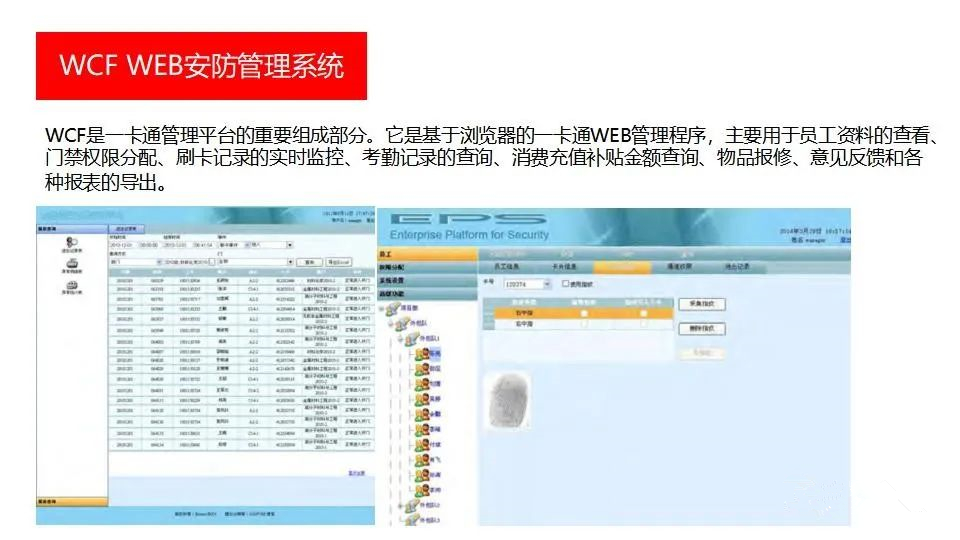Viewport: 960px width, 540px height.
Task: Select the last employee icon under 外包队1
Action: click(x=422, y=490)
